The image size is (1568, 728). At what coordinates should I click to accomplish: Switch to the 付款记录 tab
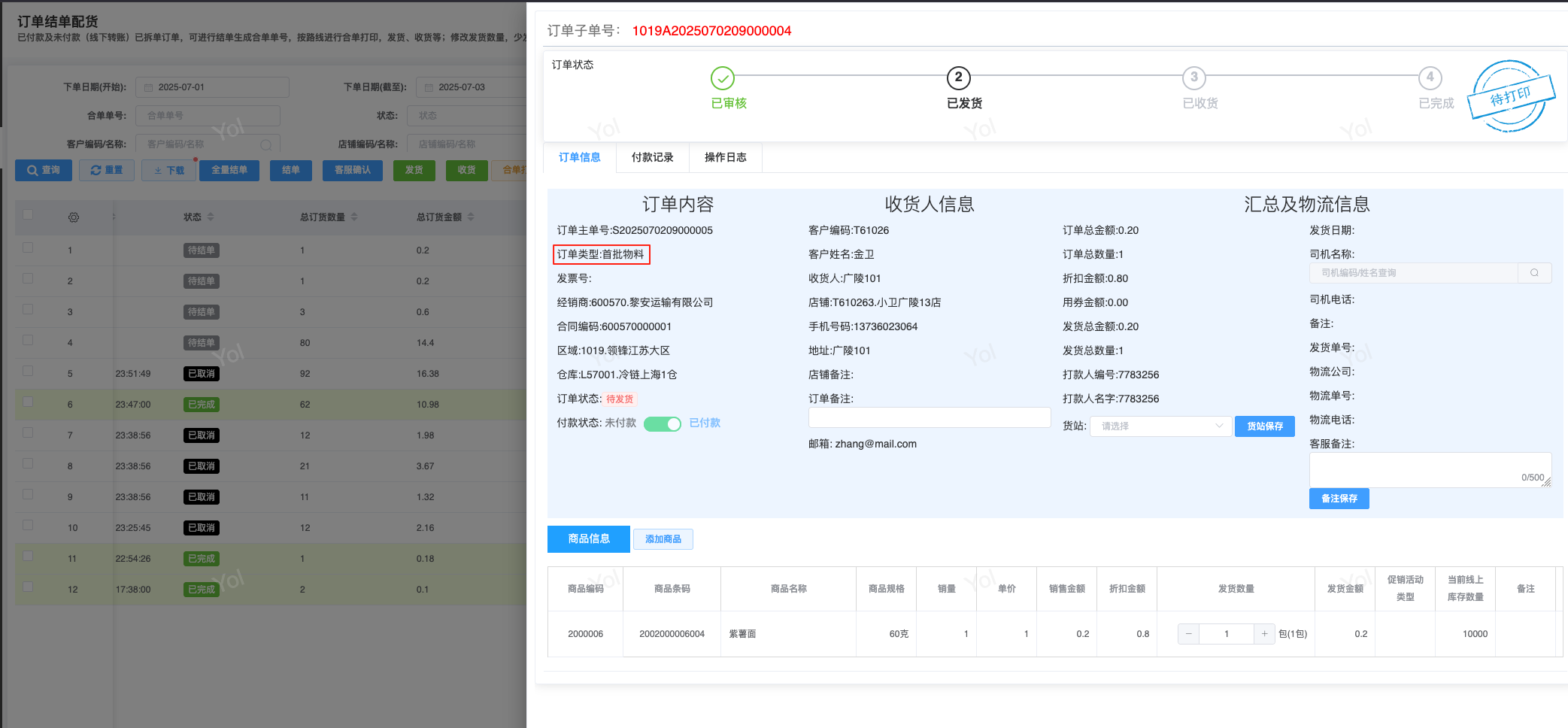652,157
